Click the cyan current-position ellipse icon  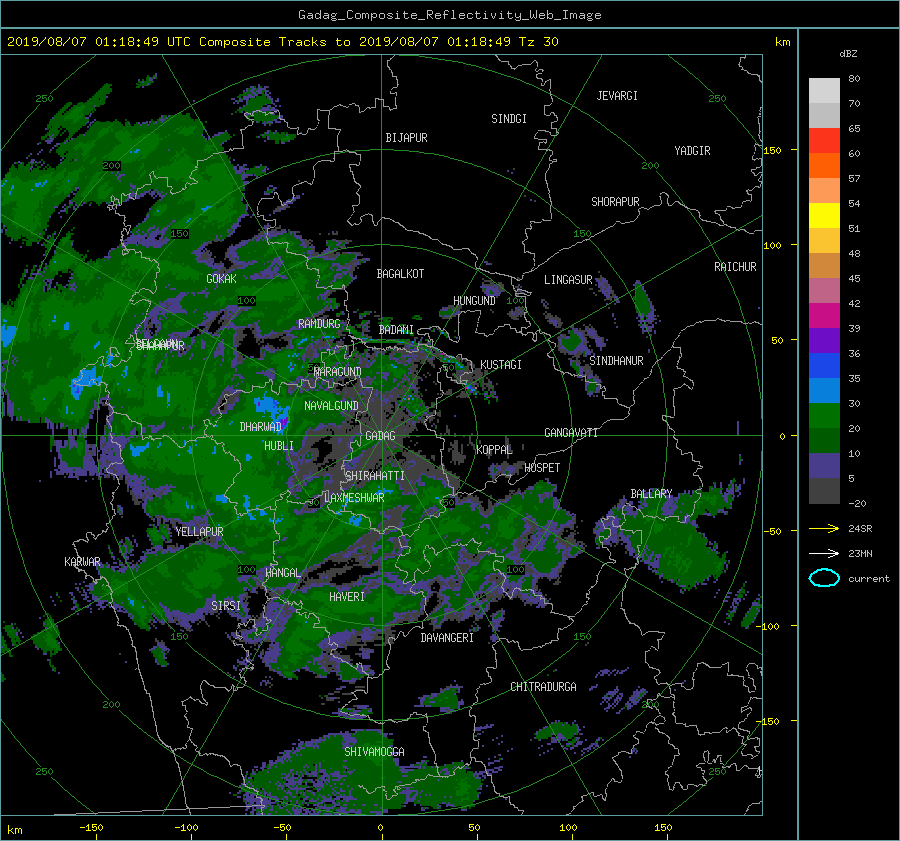click(824, 578)
